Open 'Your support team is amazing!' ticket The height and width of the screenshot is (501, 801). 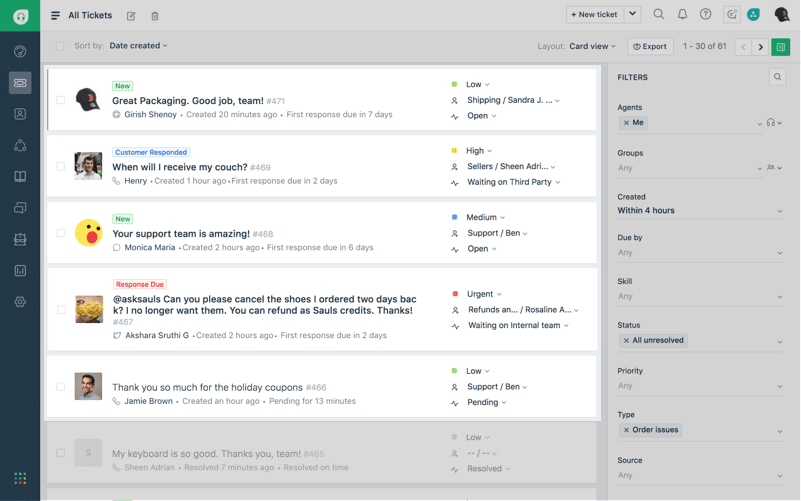[x=180, y=234]
